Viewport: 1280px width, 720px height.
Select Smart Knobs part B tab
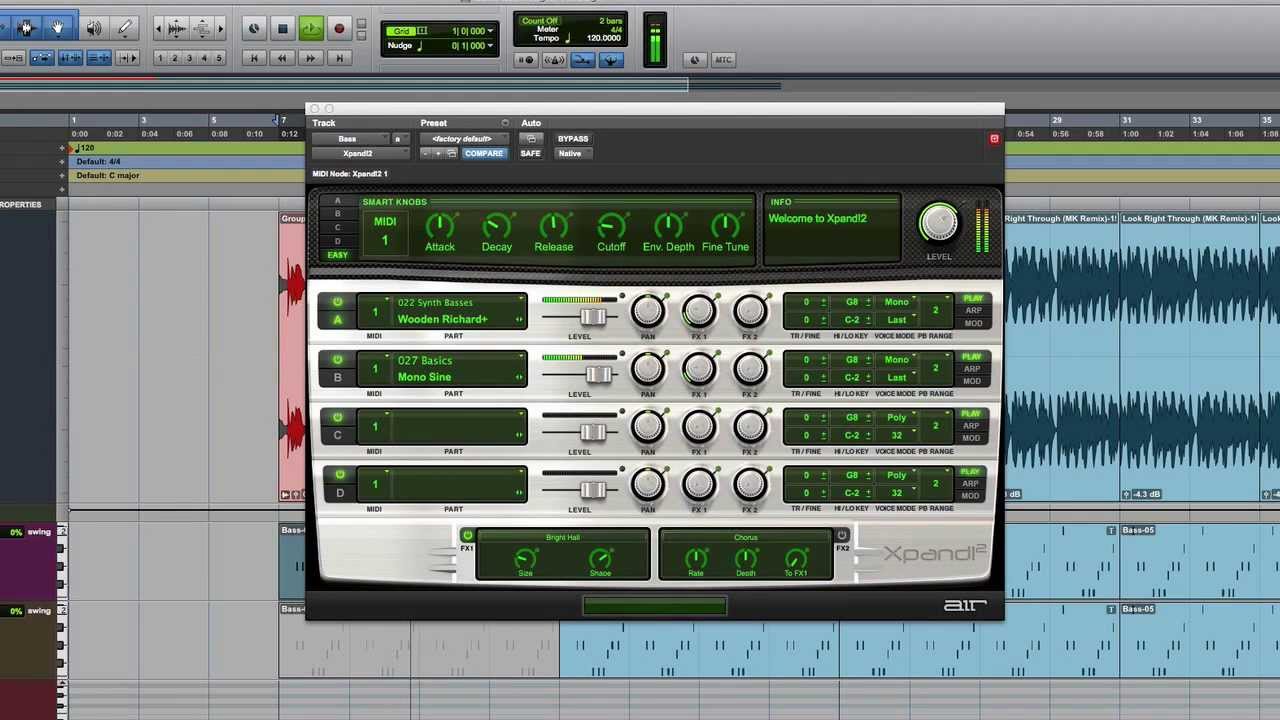pyautogui.click(x=337, y=214)
